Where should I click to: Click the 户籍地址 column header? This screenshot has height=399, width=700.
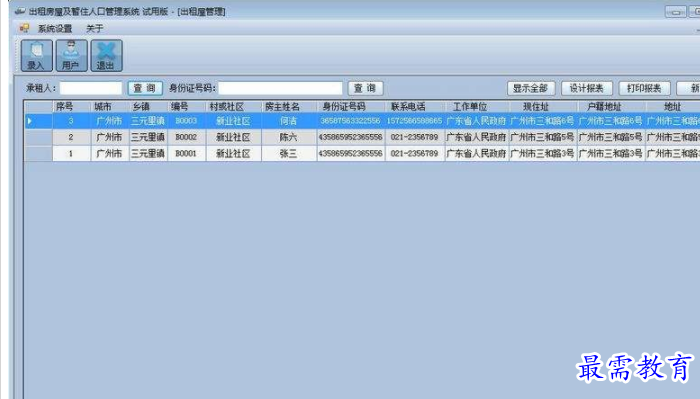point(611,107)
